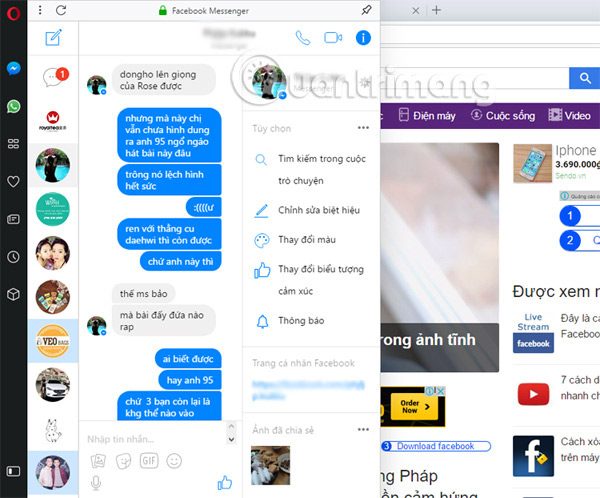Image resolution: width=600 pixels, height=498 pixels.
Task: Open the sticker picker
Action: coord(124,461)
